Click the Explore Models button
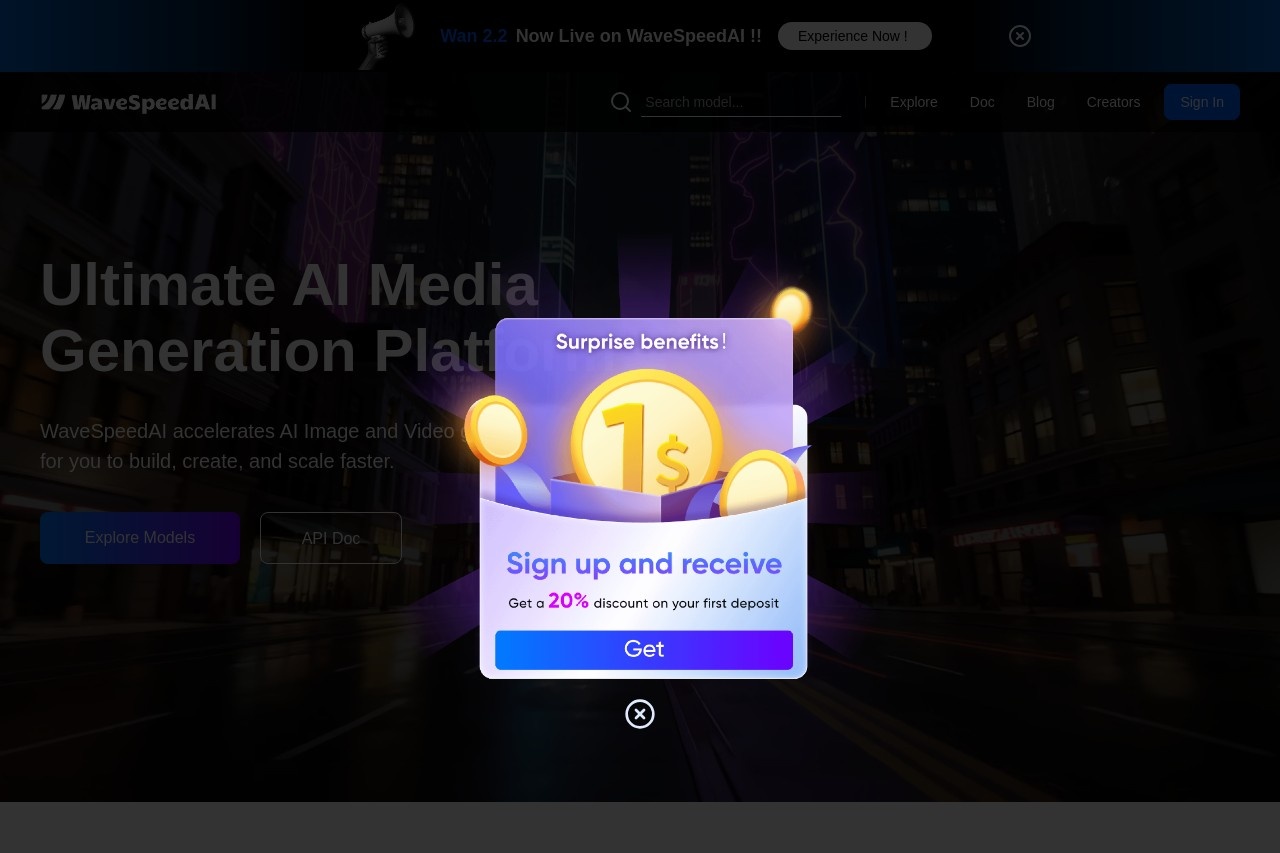This screenshot has width=1280, height=853. (140, 538)
